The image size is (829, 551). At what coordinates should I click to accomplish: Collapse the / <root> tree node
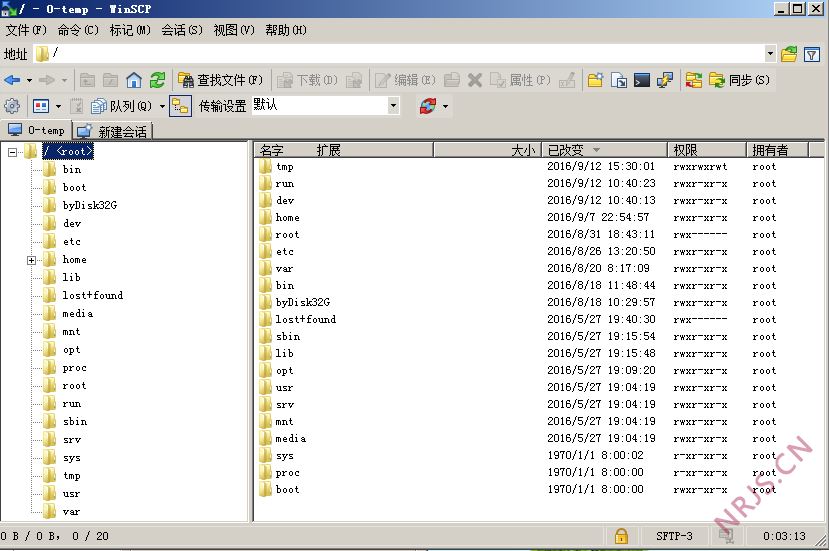point(12,152)
